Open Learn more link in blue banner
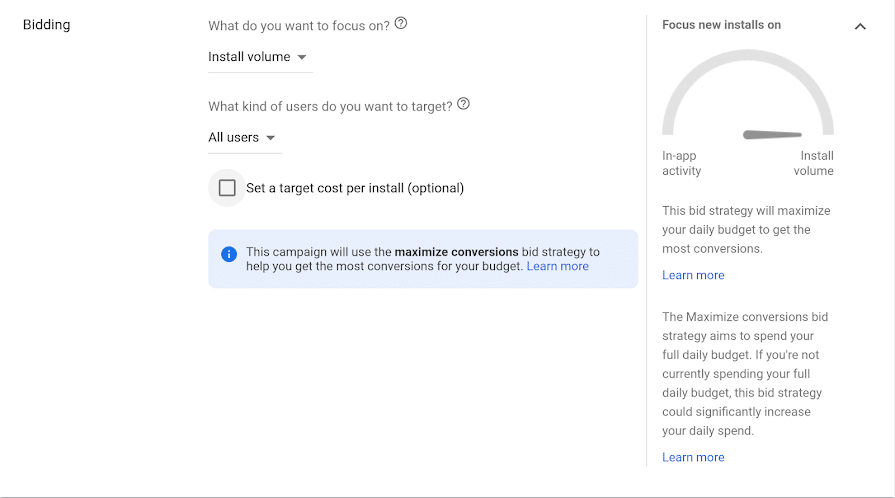 point(557,267)
